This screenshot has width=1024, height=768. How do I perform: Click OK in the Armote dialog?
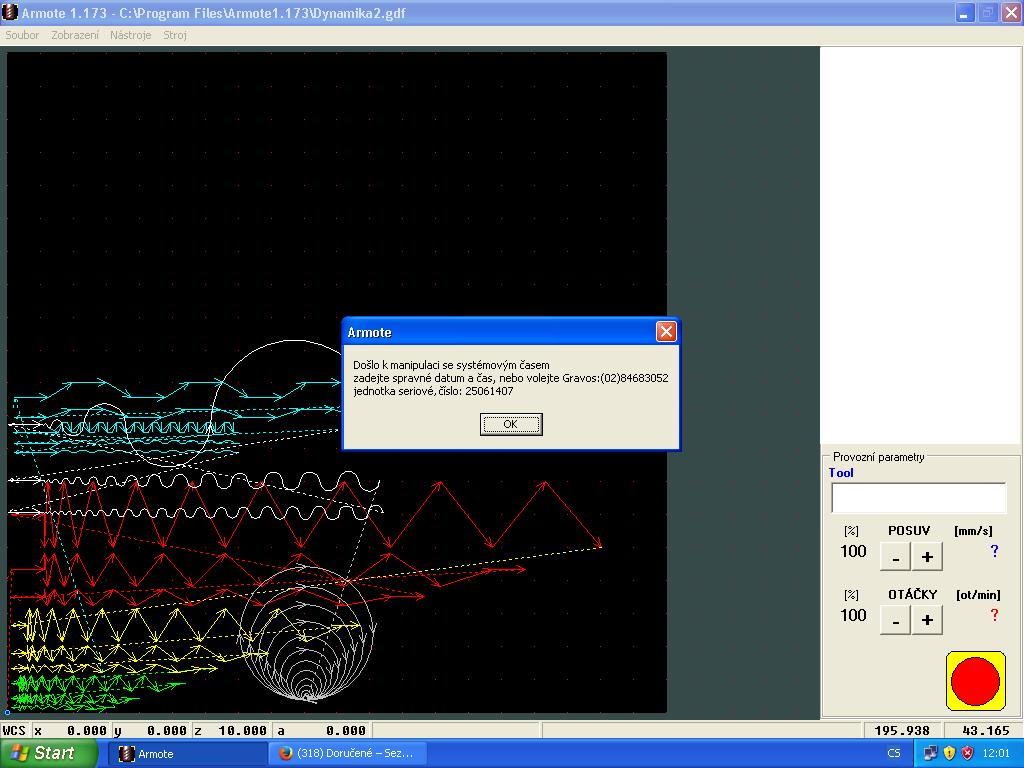[511, 424]
